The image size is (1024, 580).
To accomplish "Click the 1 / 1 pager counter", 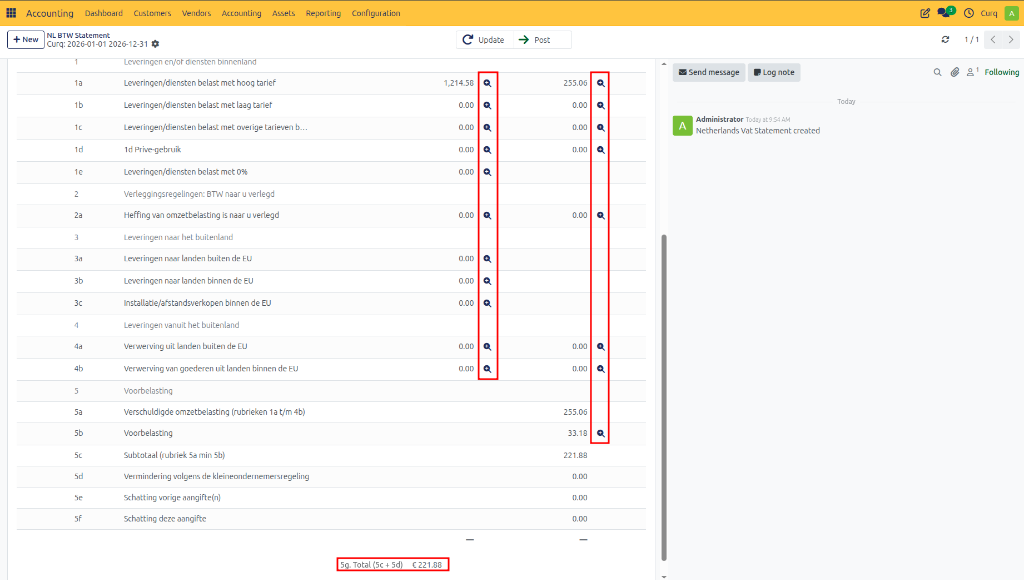I will 971,40.
